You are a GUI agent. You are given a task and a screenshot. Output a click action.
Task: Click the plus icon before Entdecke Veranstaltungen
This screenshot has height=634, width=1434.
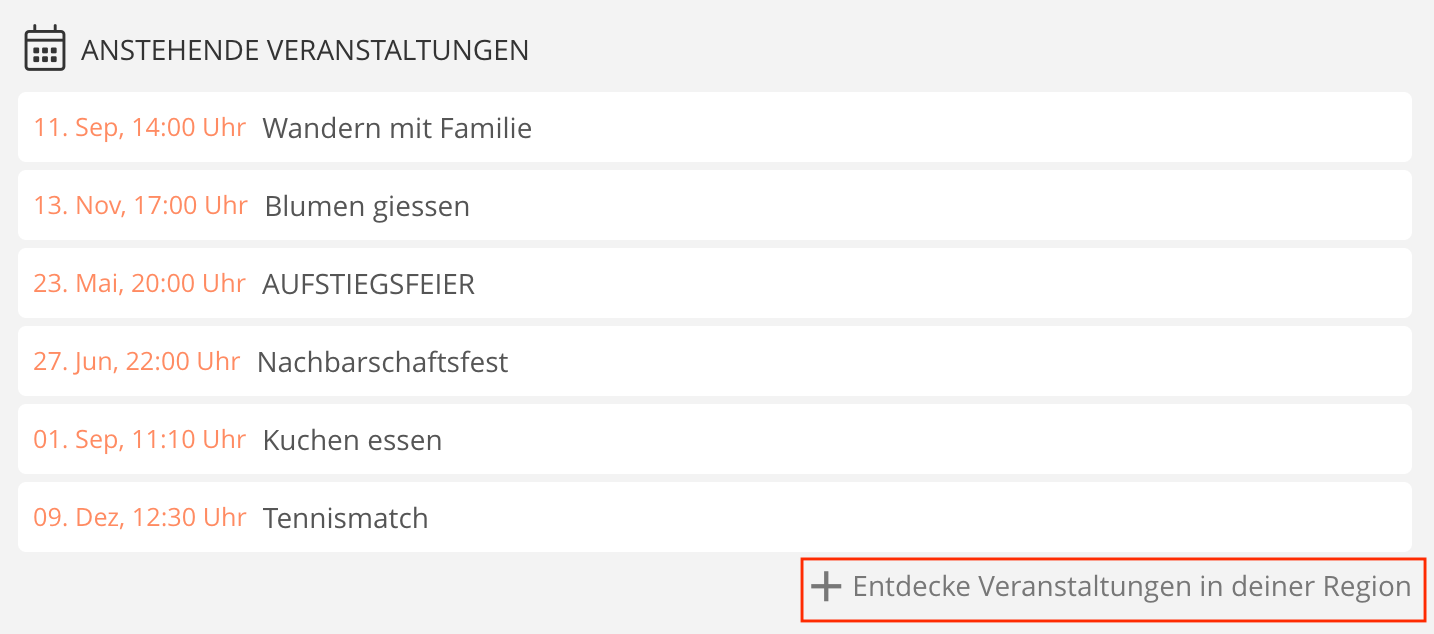click(826, 586)
